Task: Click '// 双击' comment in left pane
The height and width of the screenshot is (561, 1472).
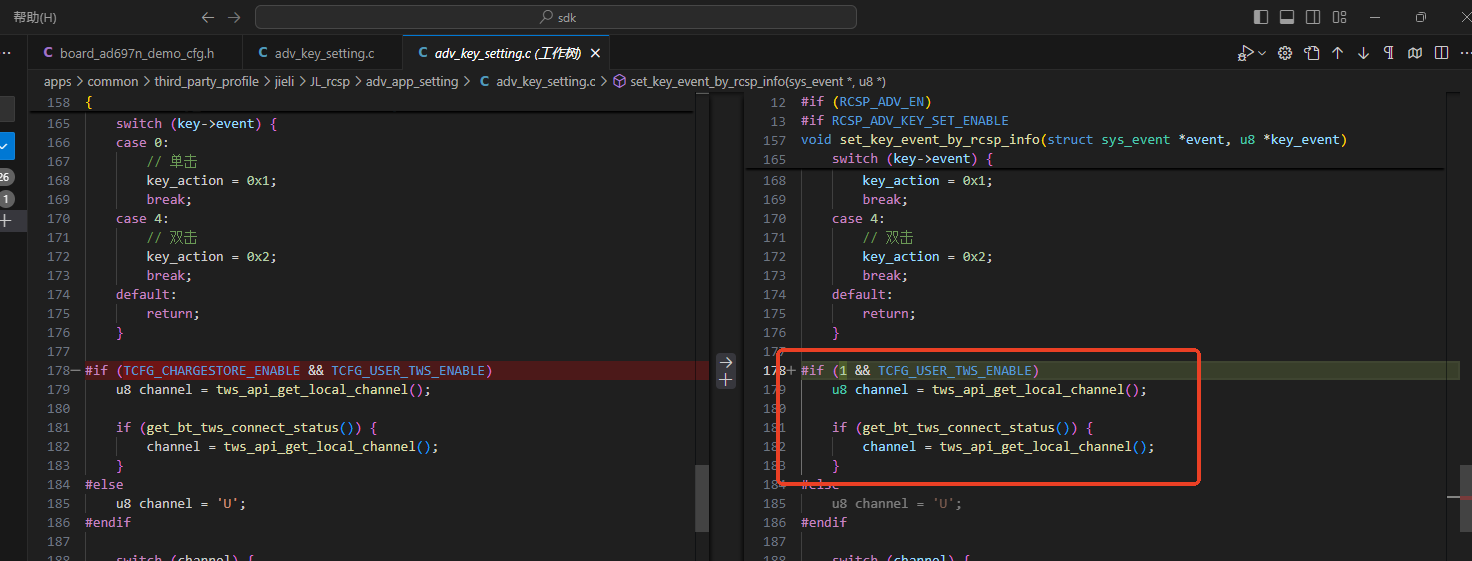Action: click(x=172, y=237)
